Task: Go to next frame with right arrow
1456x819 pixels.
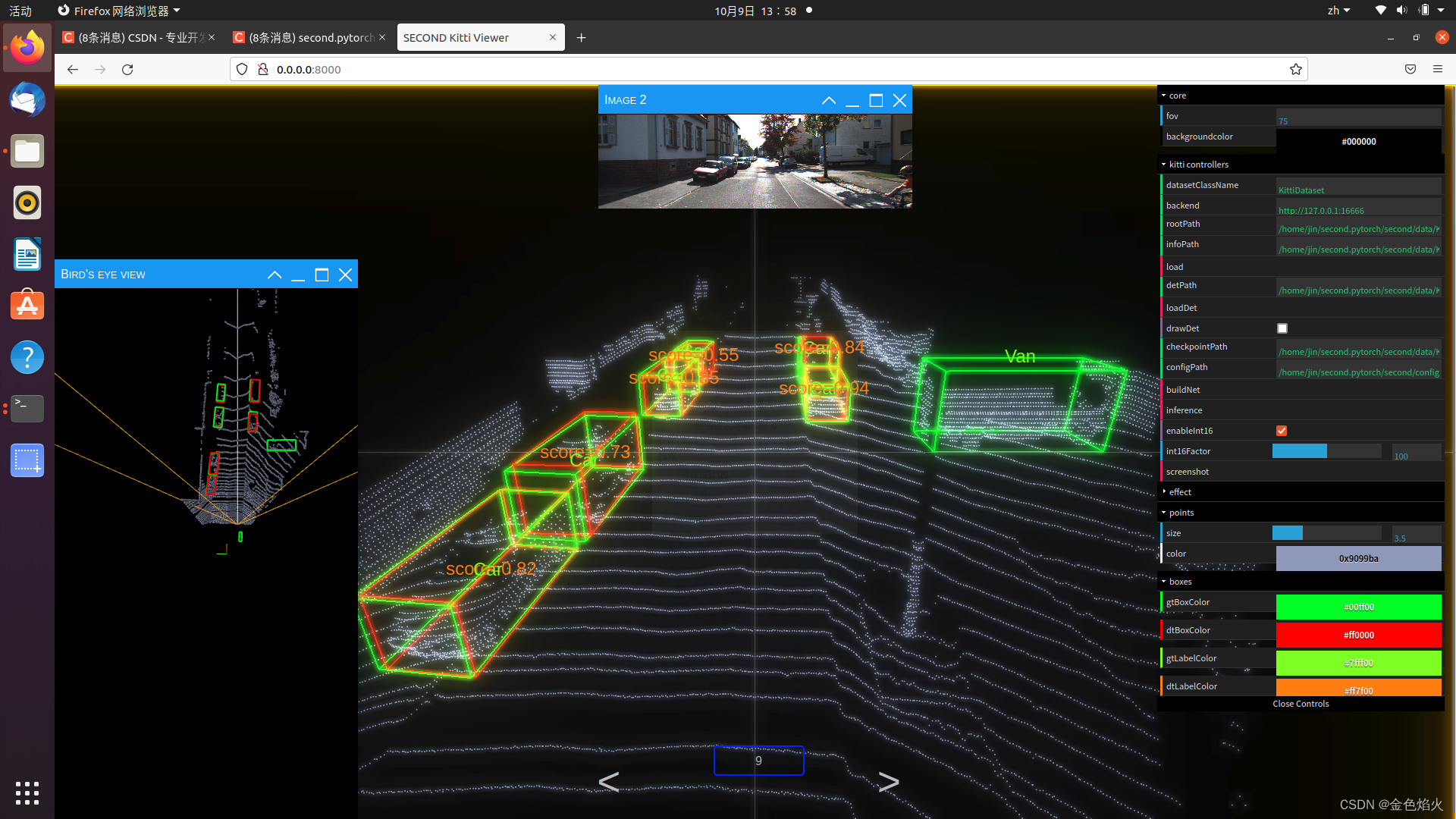Action: pyautogui.click(x=888, y=781)
